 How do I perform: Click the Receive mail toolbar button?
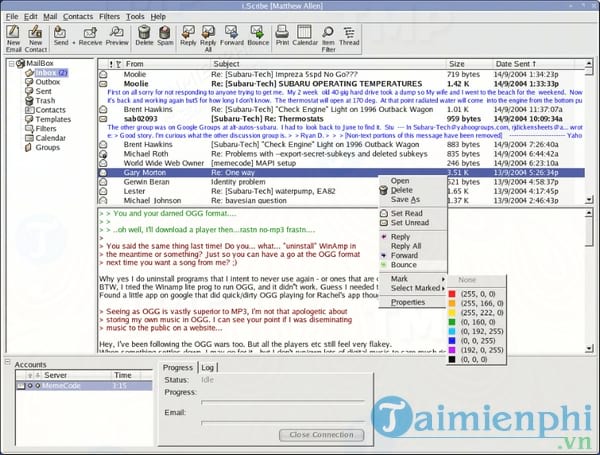(90, 38)
